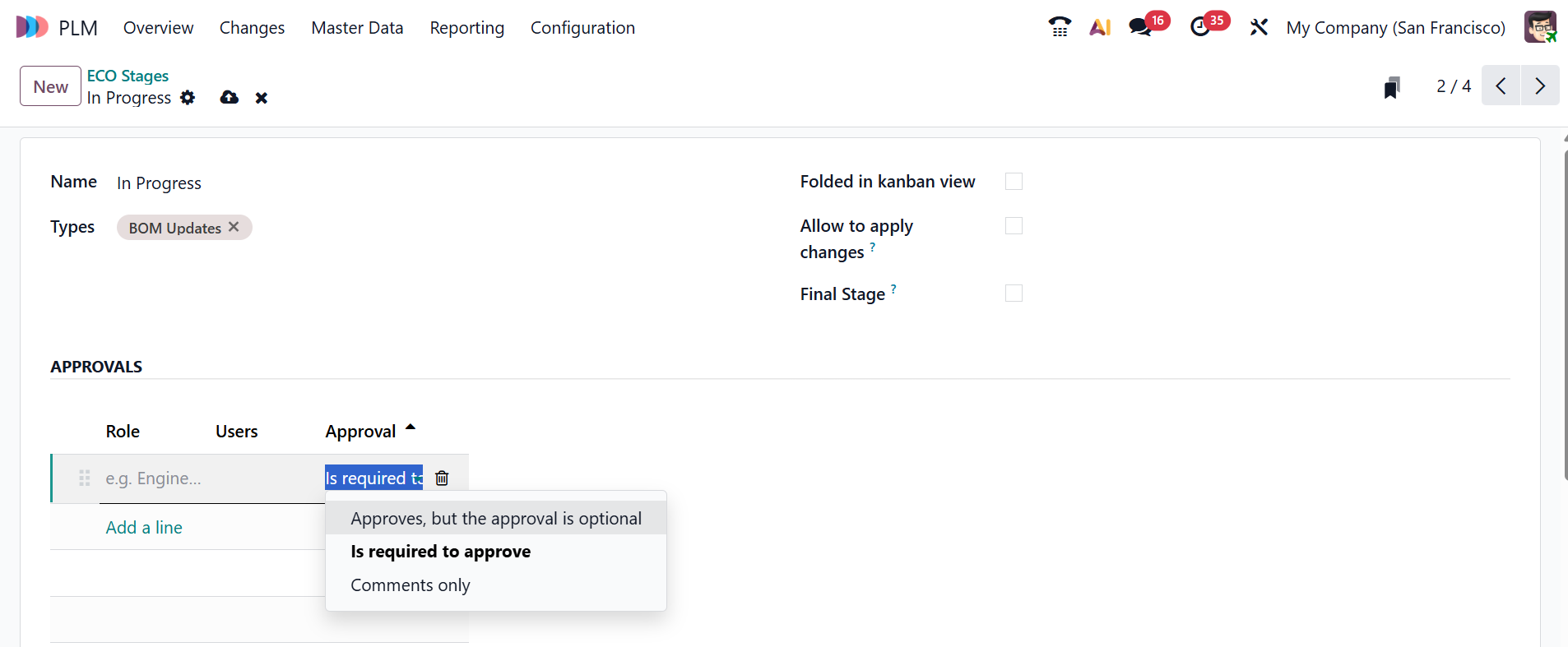
Task: Click the debug tools wrench icon
Action: tap(1258, 27)
